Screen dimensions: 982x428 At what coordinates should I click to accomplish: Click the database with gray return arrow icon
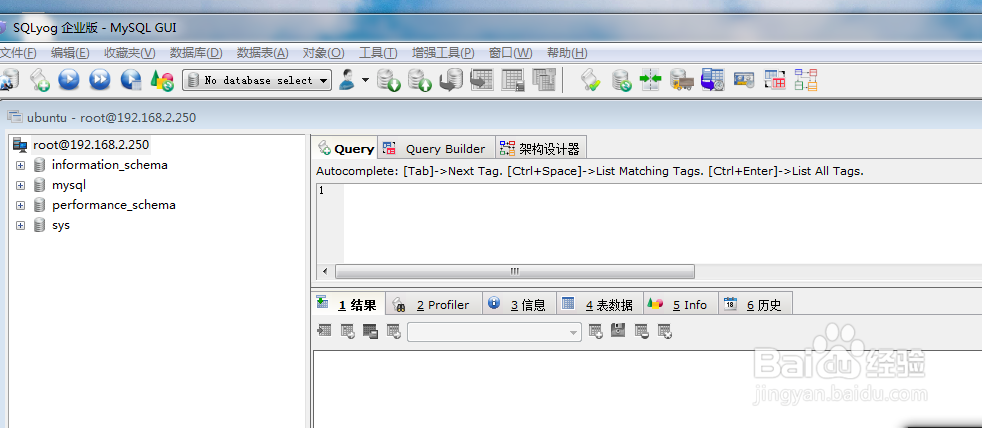[451, 80]
